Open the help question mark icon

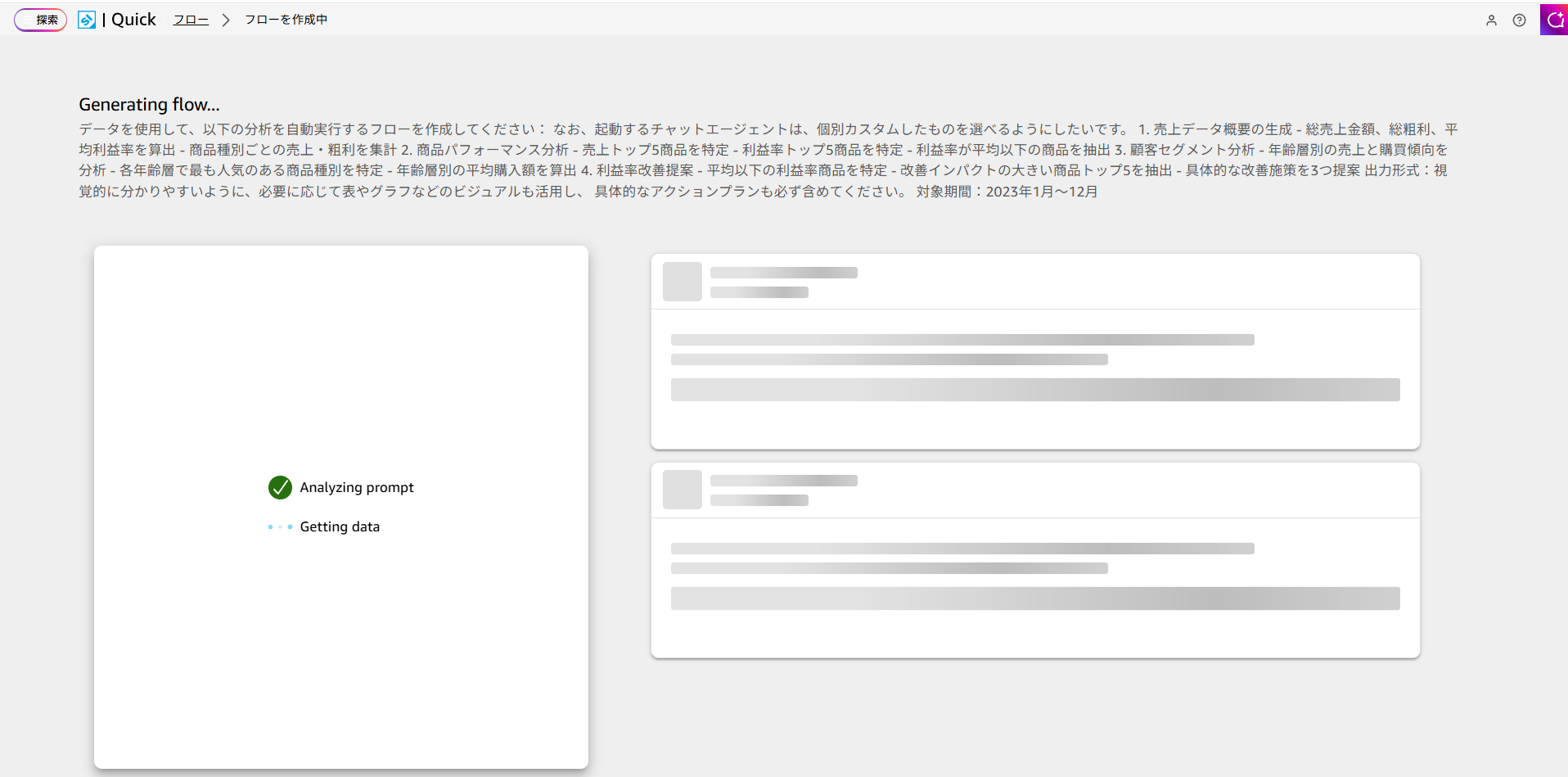pyautogui.click(x=1519, y=20)
